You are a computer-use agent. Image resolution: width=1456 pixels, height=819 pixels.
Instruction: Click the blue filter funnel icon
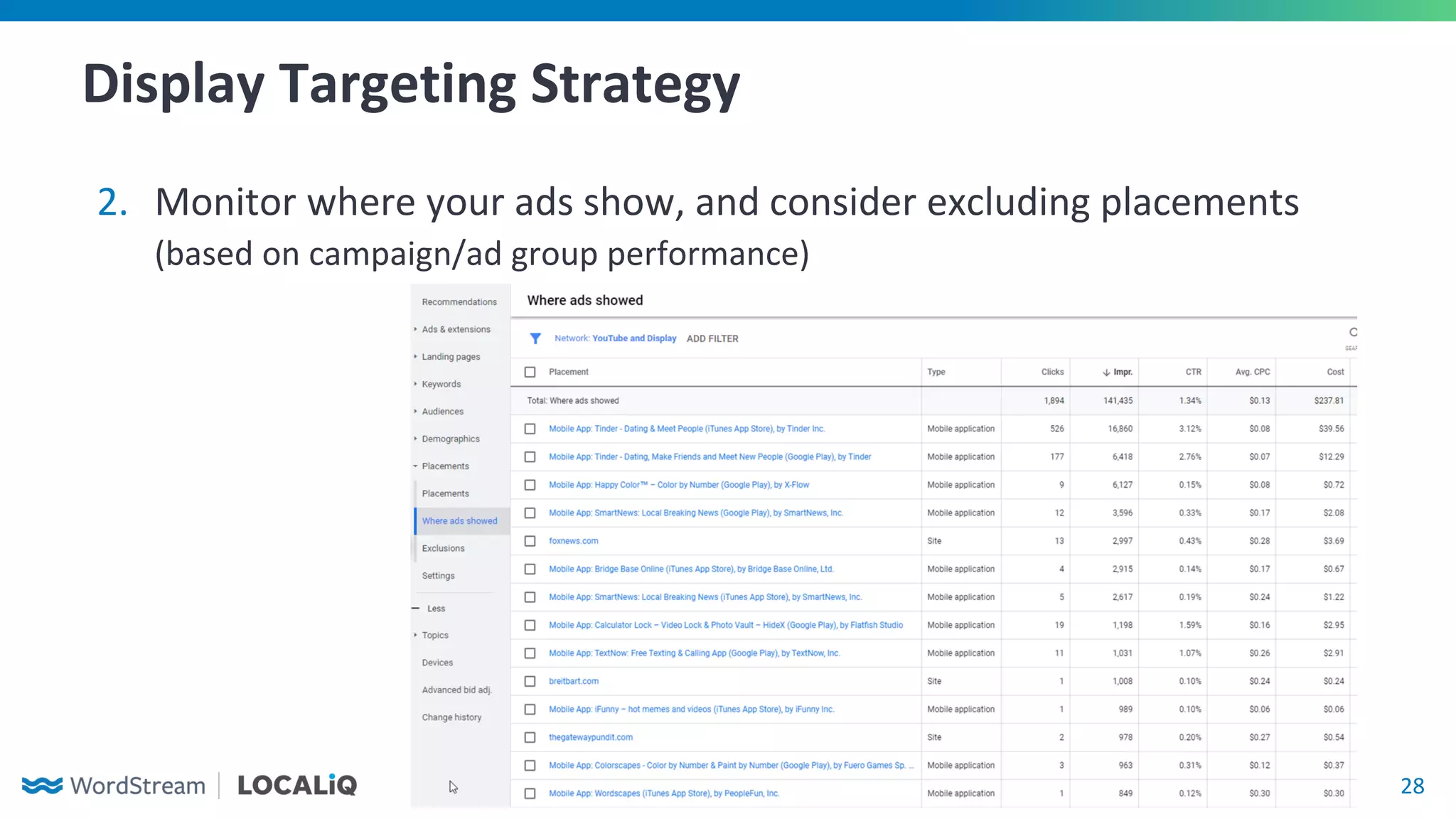[535, 338]
